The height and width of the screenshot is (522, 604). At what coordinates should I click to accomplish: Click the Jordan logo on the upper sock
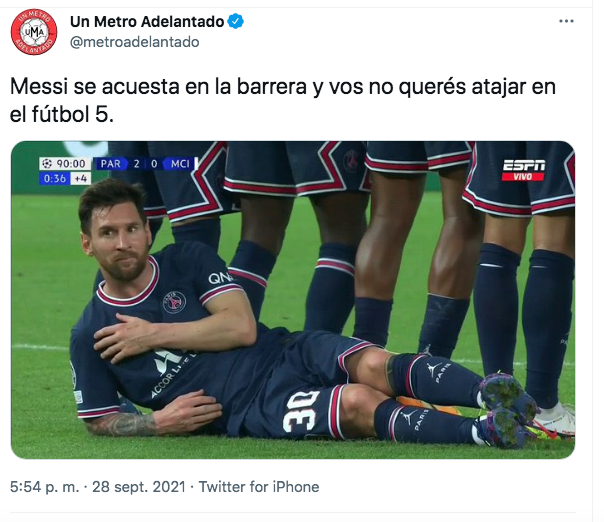(x=434, y=369)
